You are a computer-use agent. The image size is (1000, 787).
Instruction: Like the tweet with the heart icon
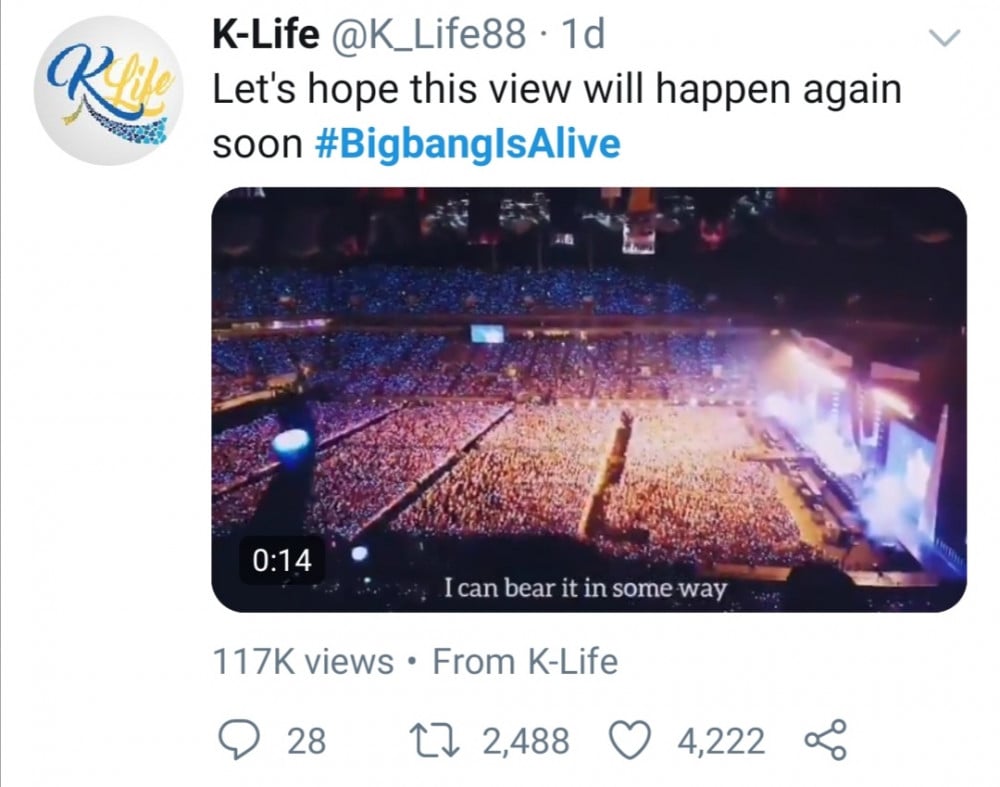coord(632,741)
